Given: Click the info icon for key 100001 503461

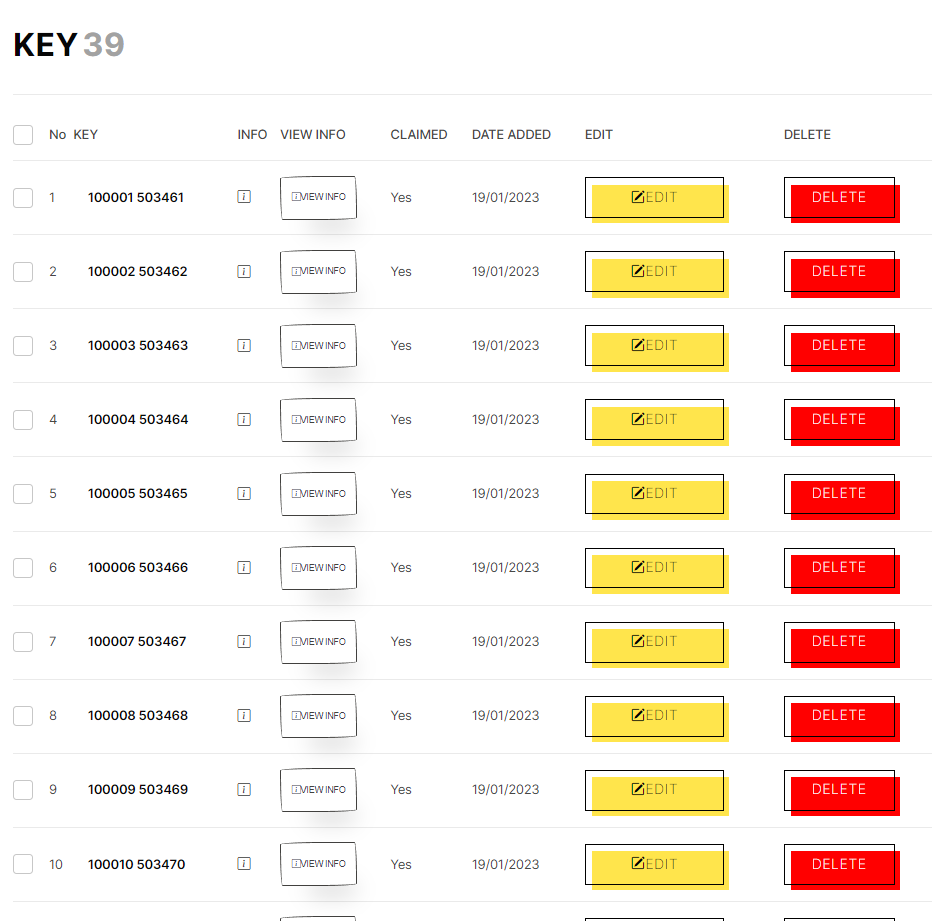Looking at the screenshot, I should (x=244, y=197).
